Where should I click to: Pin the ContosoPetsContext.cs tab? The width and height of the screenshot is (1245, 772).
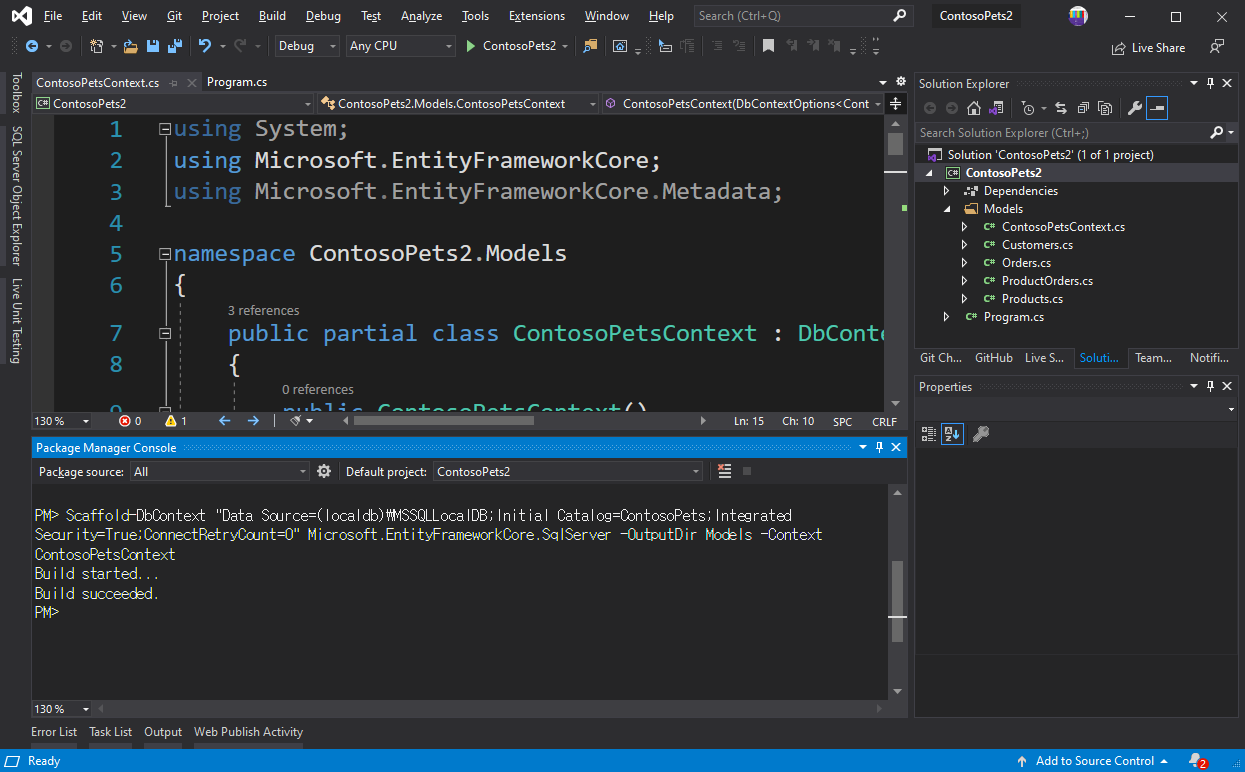174,83
